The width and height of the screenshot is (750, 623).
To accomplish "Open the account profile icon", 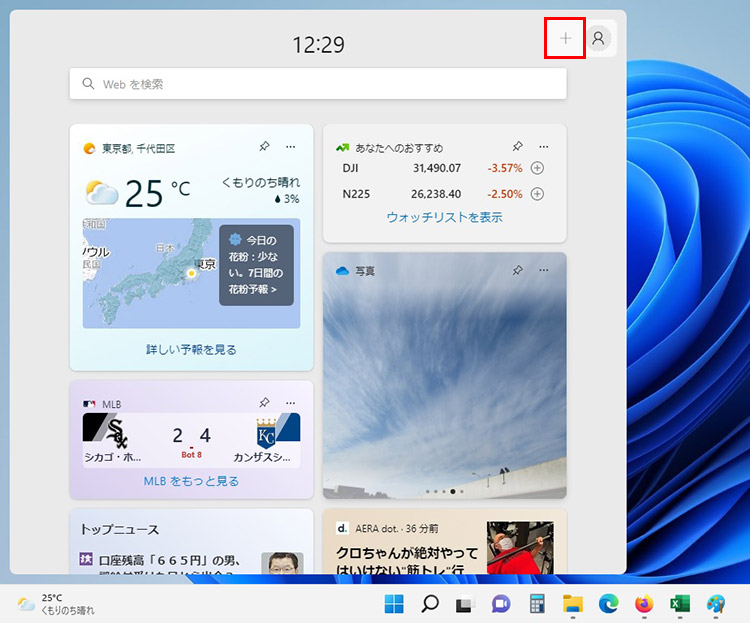I will coord(598,38).
